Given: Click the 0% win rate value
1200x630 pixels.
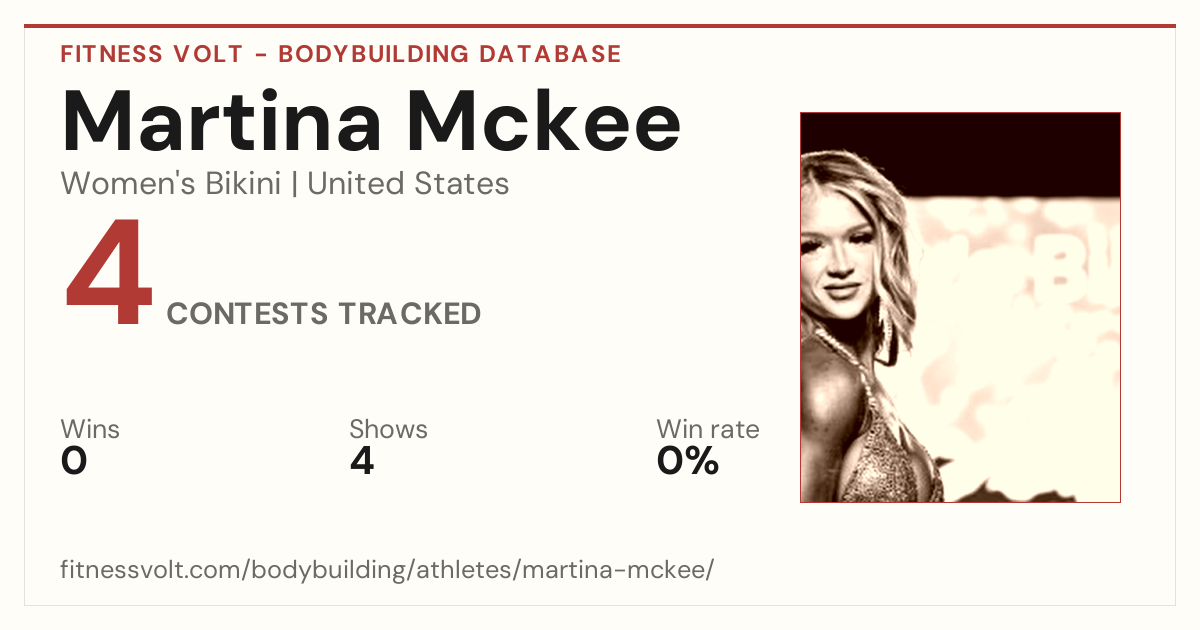Looking at the screenshot, I should 688,461.
